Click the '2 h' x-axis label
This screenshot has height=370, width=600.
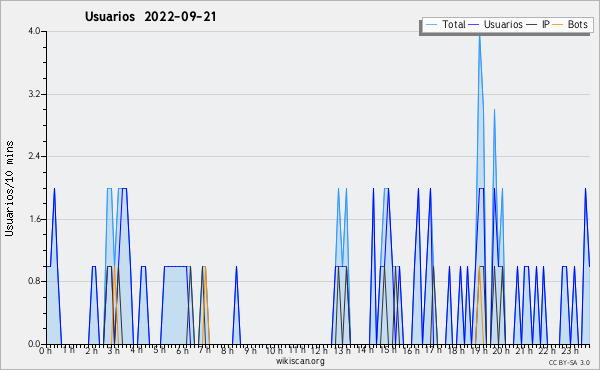point(91,351)
